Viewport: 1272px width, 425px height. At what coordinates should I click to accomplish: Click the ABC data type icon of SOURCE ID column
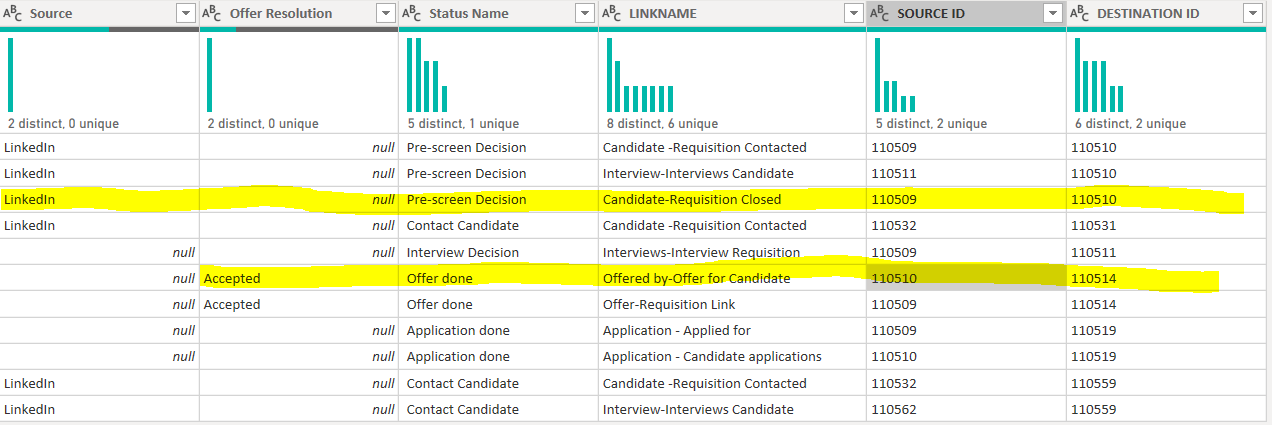point(880,13)
